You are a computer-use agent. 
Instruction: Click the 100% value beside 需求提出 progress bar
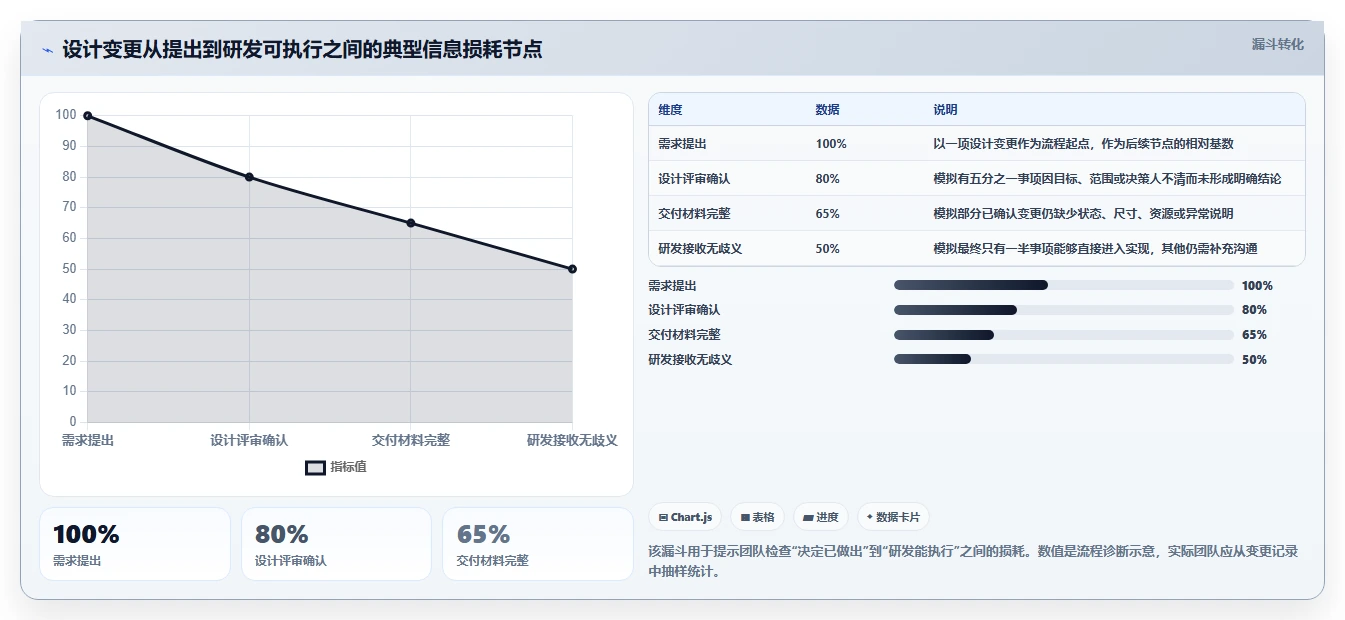point(1257,286)
